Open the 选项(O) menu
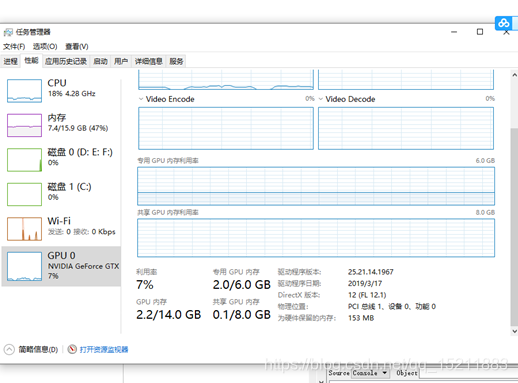Image resolution: width=518 pixels, height=383 pixels. [45, 46]
